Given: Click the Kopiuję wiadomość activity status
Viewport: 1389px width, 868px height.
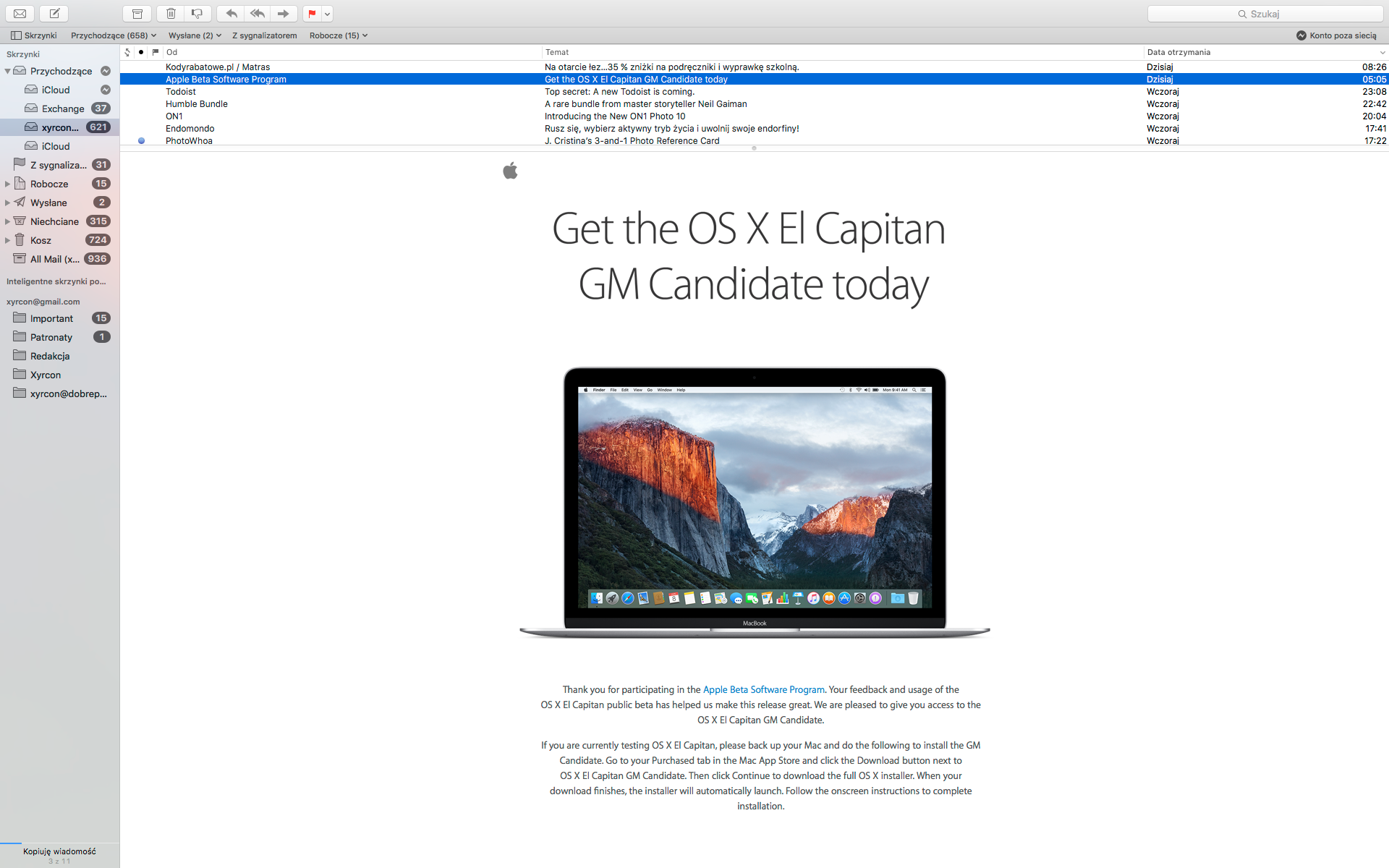Looking at the screenshot, I should tap(59, 851).
